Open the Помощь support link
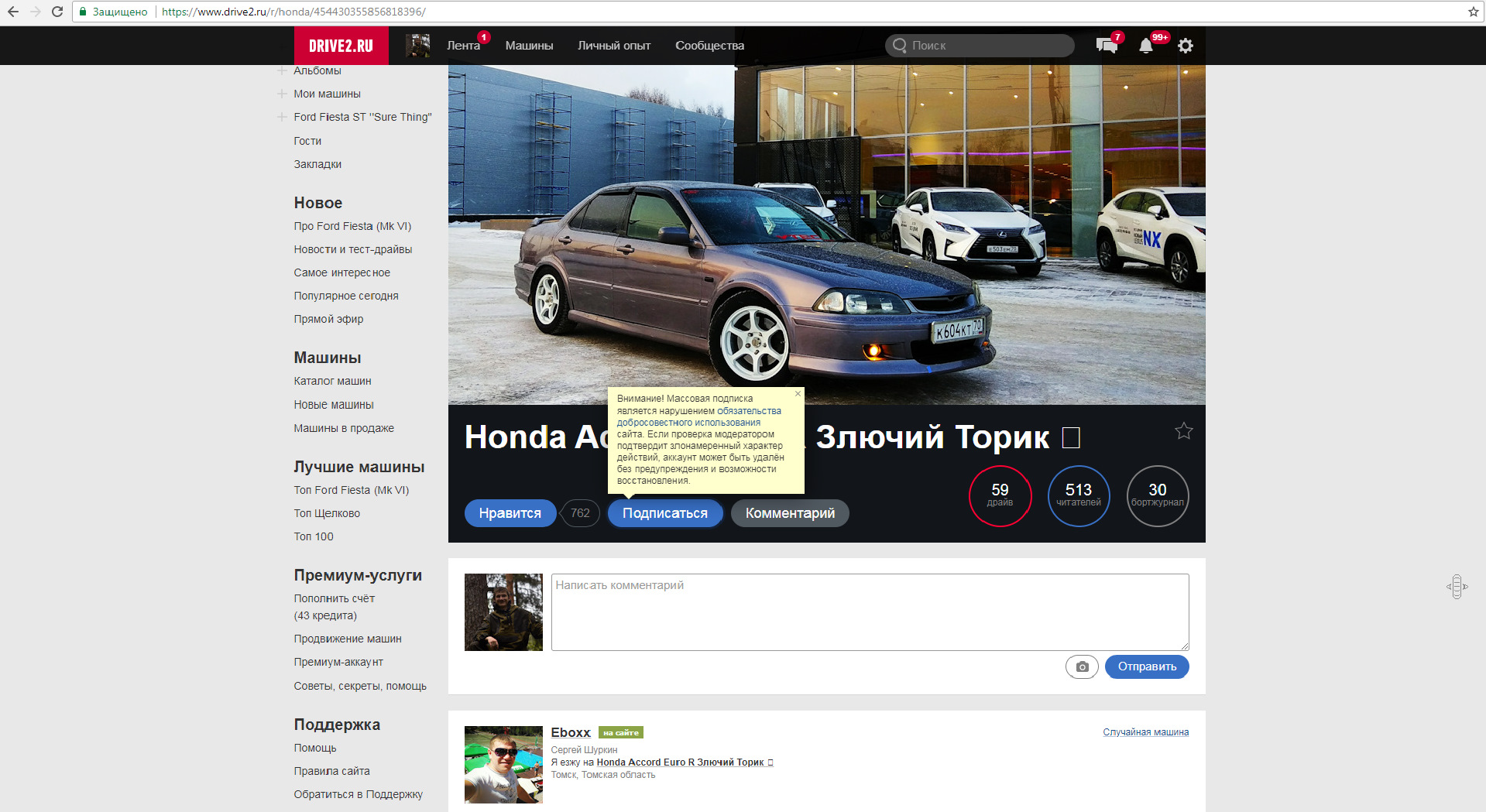Viewport: 1486px width, 812px height. [315, 748]
